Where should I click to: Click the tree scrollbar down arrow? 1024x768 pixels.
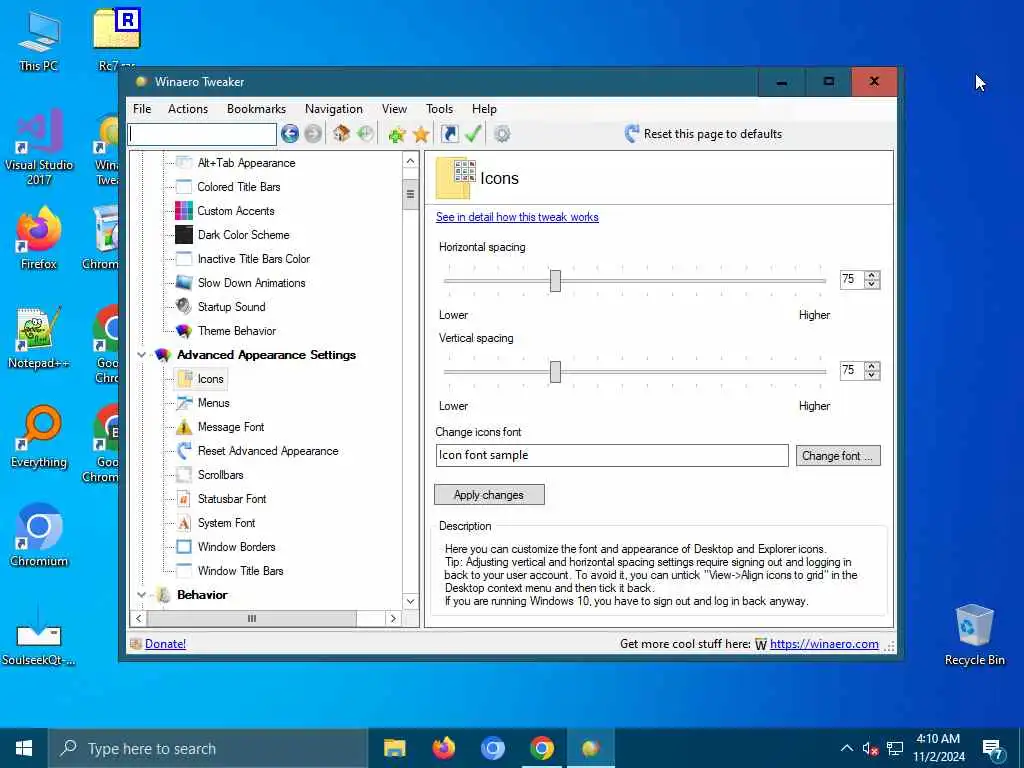pos(410,601)
